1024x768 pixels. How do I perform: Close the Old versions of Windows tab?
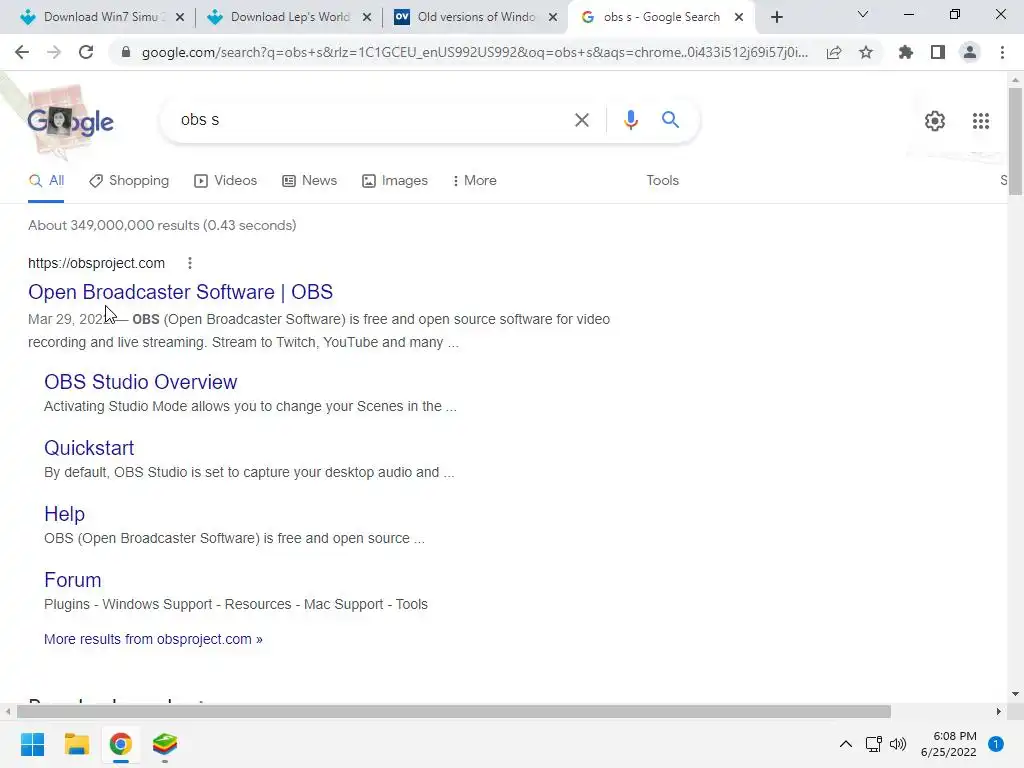pos(553,18)
